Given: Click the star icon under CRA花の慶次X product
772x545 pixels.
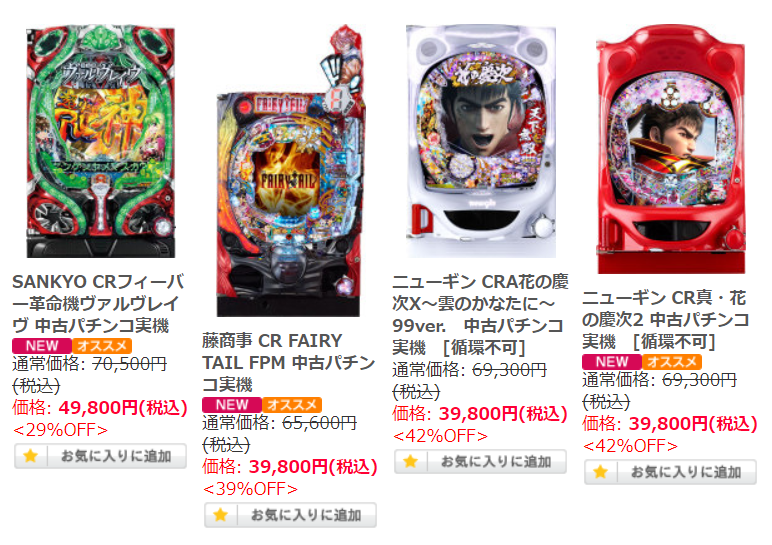Looking at the screenshot, I should 411,462.
